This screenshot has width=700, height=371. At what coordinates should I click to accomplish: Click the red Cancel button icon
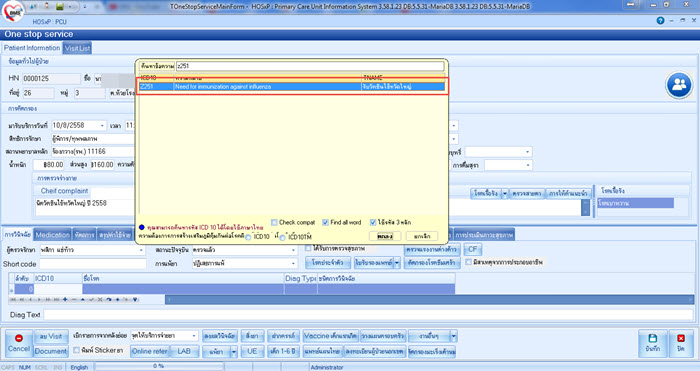[x=19, y=338]
